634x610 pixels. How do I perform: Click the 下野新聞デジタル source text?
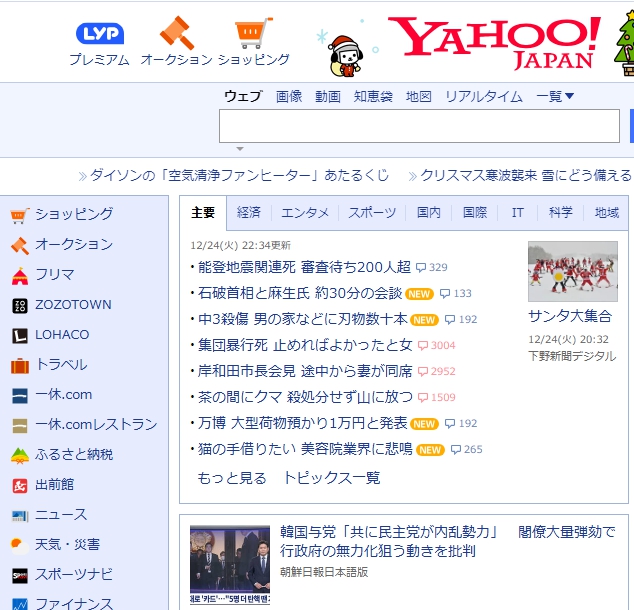pos(572,356)
